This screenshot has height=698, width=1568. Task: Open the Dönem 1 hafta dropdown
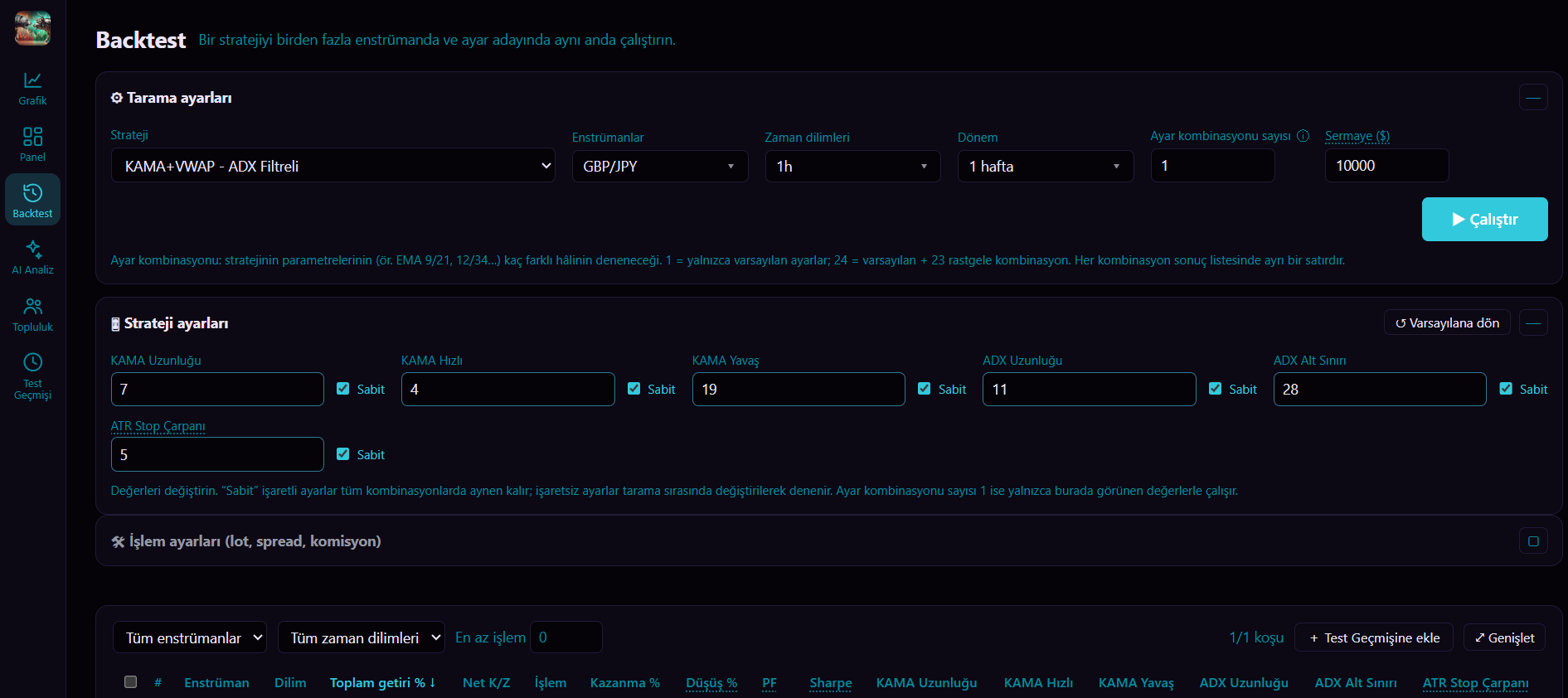tap(1046, 166)
